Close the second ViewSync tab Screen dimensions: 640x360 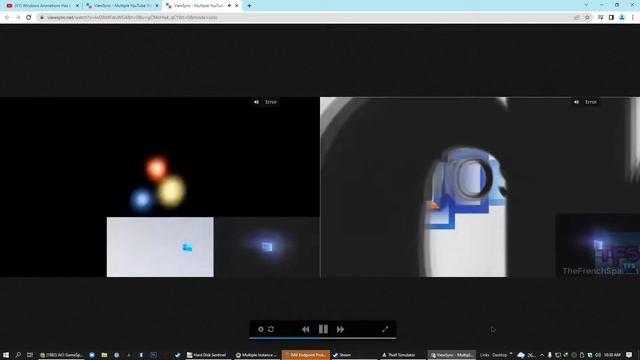pyautogui.click(x=157, y=6)
